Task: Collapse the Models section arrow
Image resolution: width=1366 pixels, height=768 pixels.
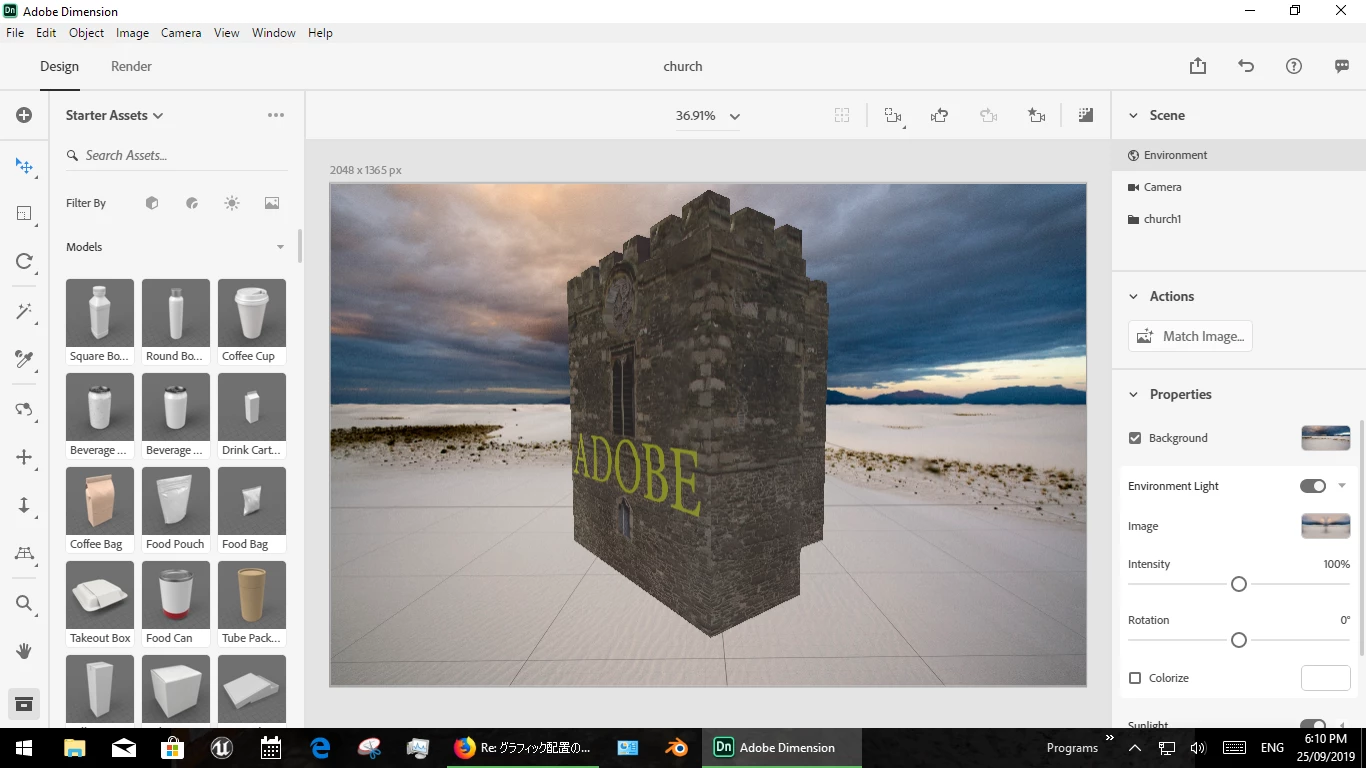Action: click(280, 247)
